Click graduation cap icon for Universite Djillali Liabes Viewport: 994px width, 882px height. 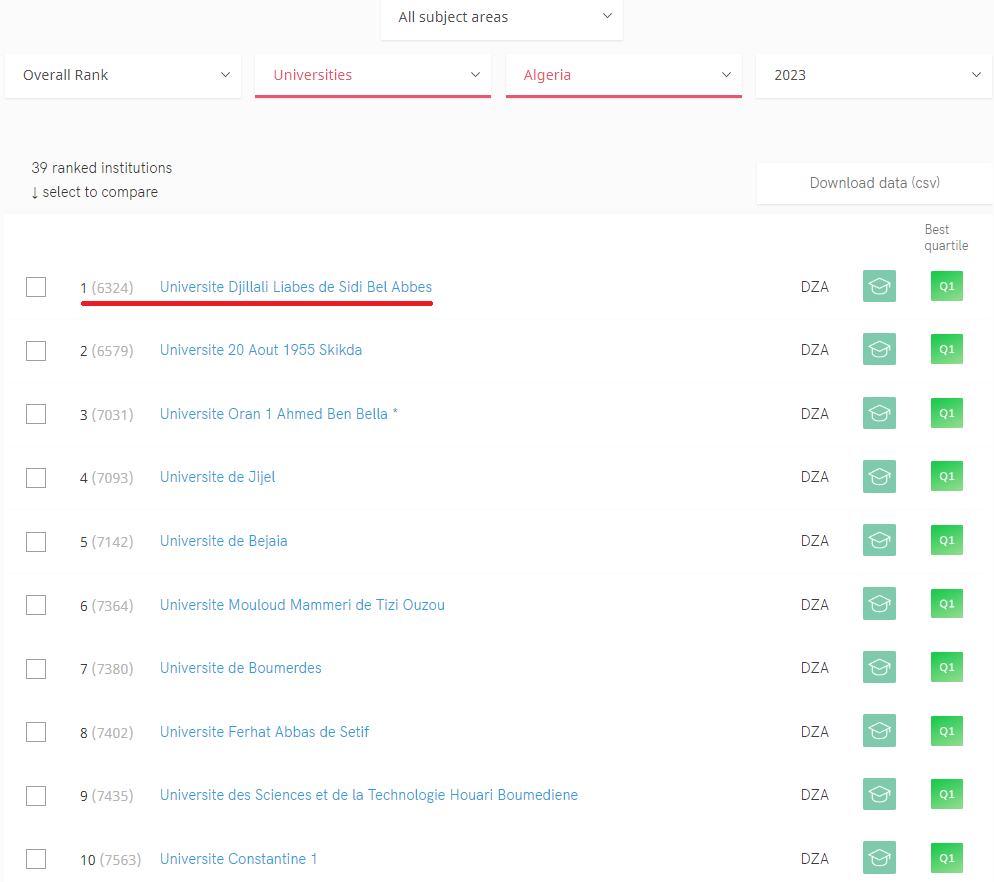[x=879, y=286]
